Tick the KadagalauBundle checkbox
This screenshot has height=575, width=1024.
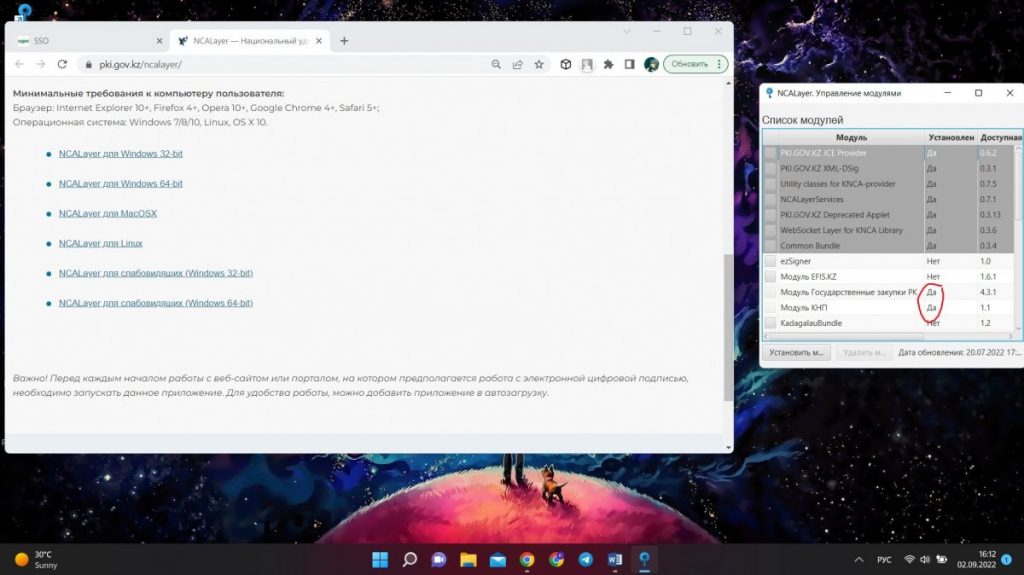point(771,323)
